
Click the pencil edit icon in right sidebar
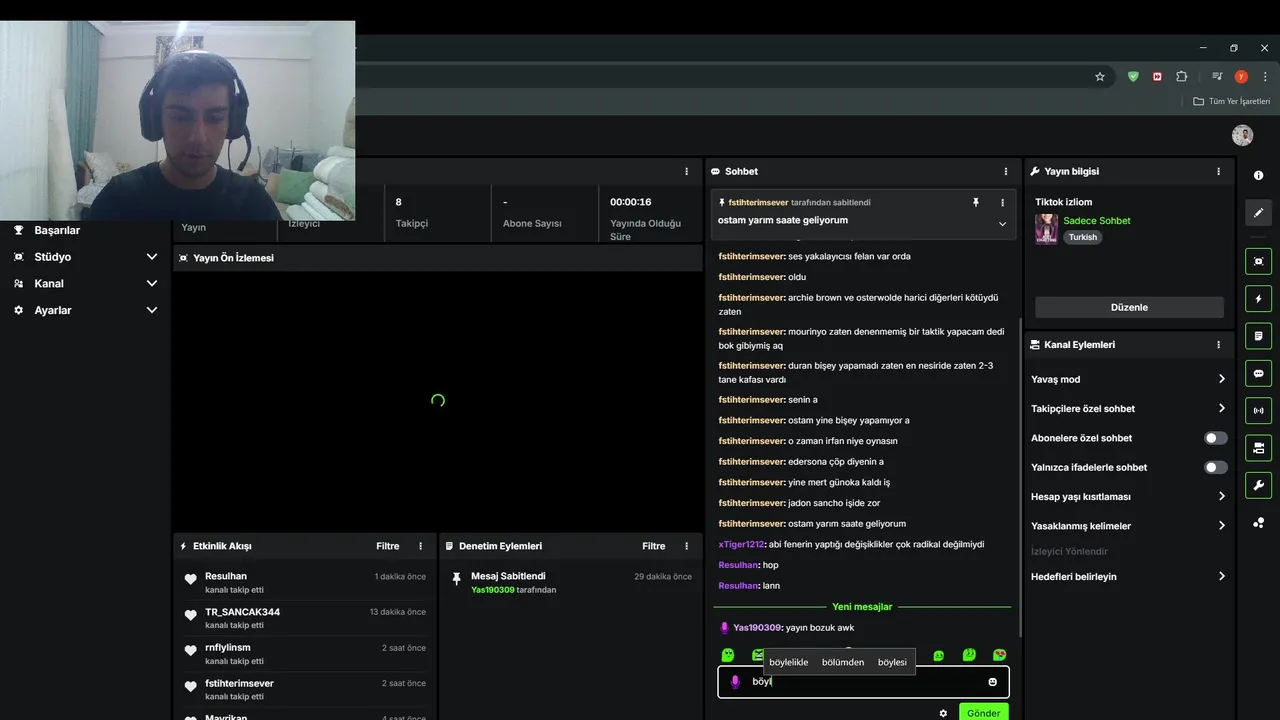(1258, 212)
